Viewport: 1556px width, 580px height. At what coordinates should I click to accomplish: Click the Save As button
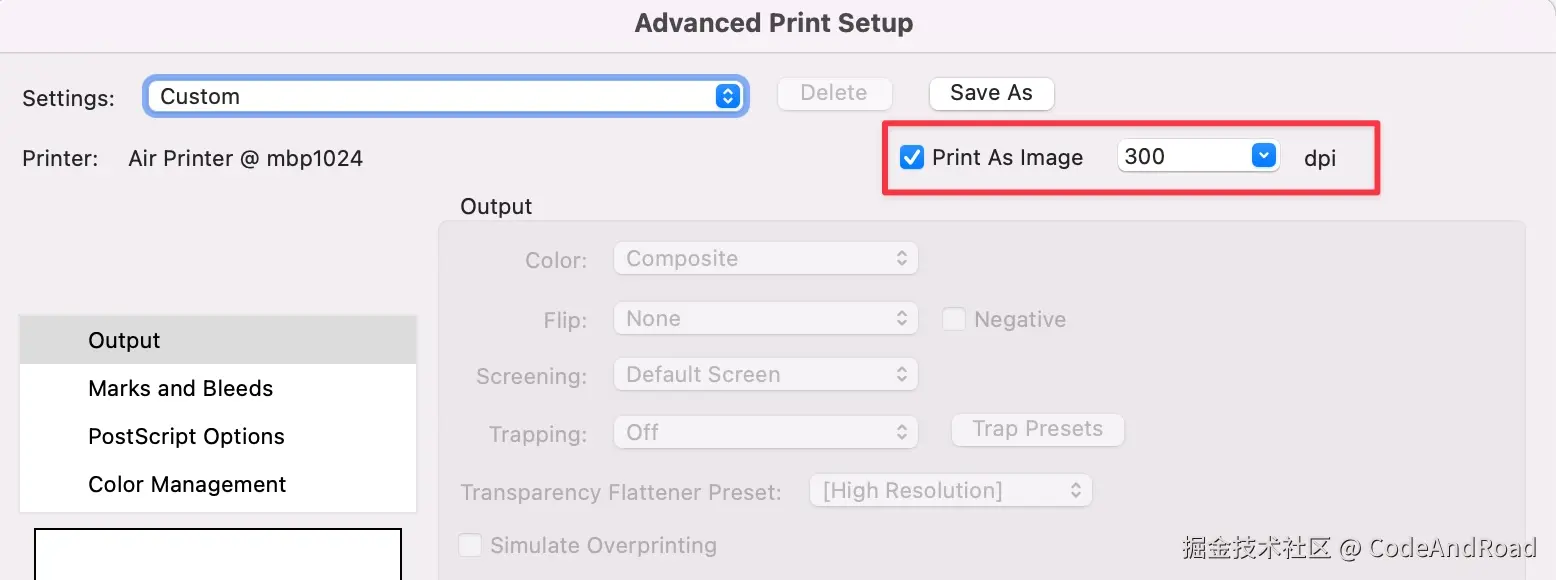(991, 93)
